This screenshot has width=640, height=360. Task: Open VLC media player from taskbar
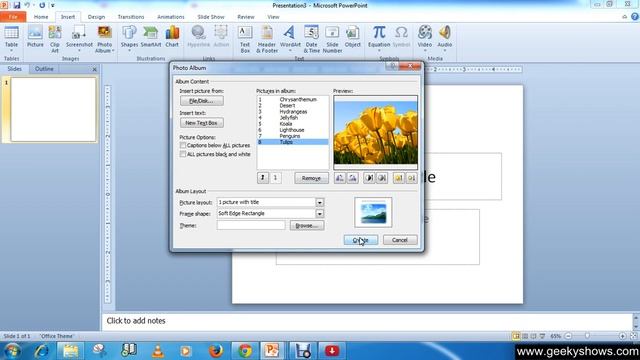pos(158,351)
